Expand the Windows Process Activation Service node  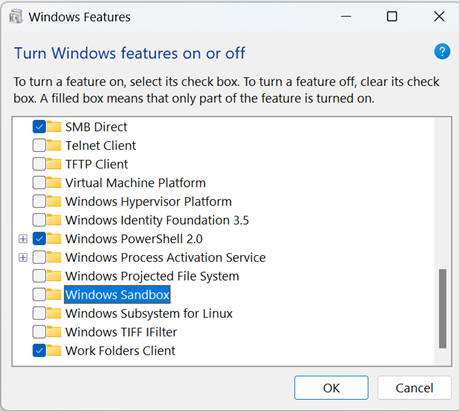(23, 257)
